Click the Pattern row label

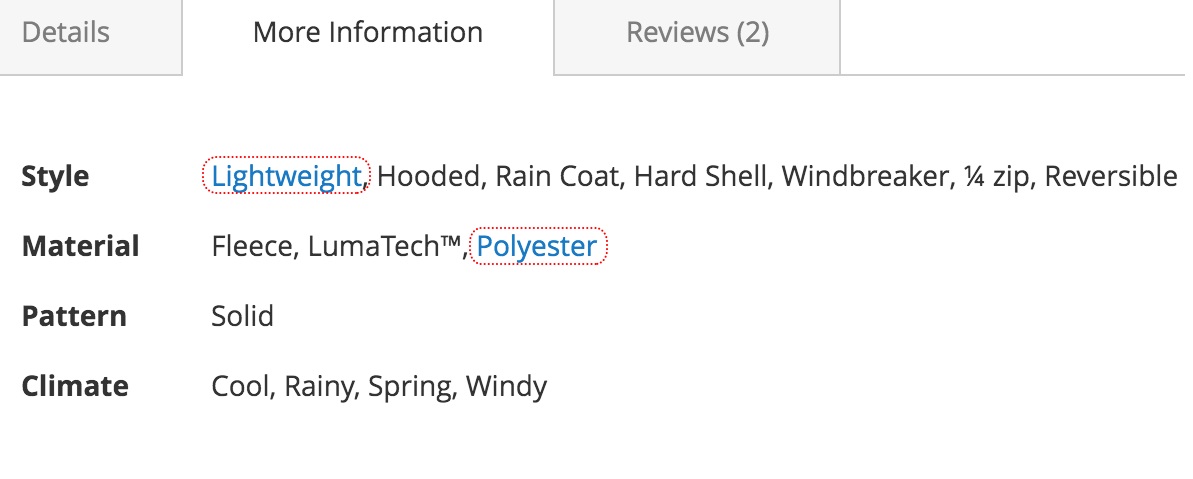[74, 317]
